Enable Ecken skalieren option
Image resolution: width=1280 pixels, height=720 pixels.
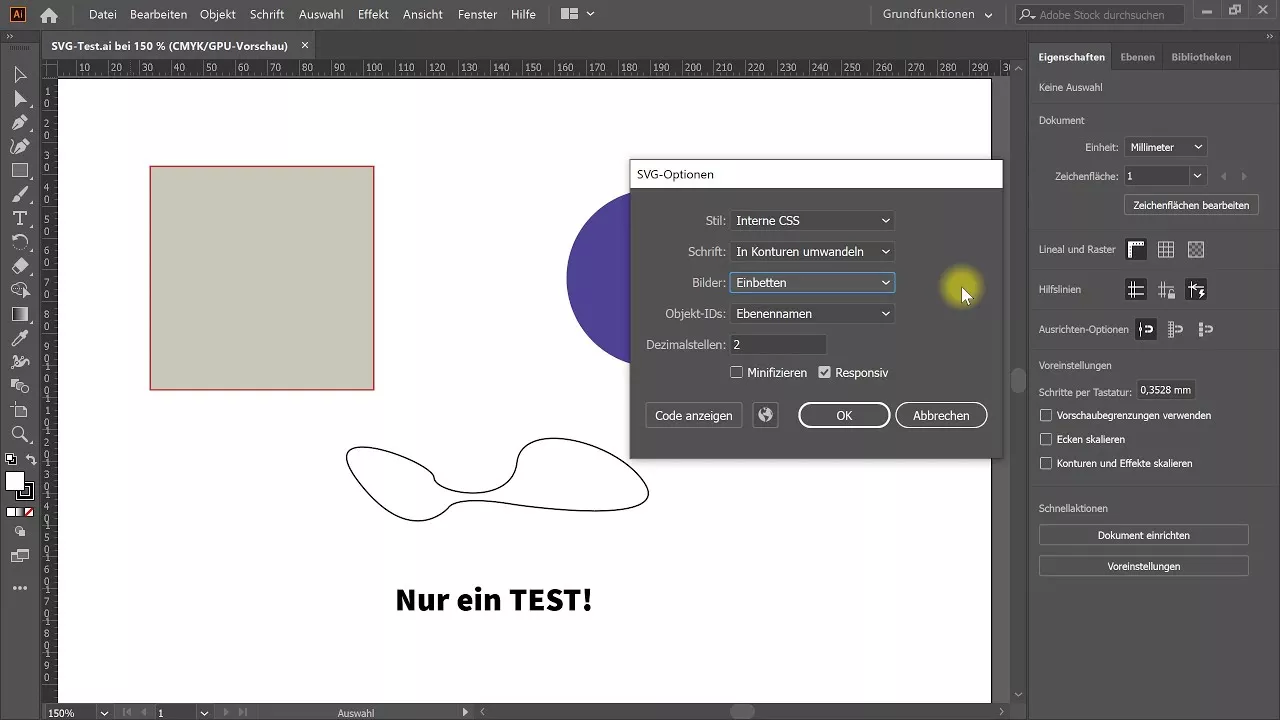point(1045,439)
